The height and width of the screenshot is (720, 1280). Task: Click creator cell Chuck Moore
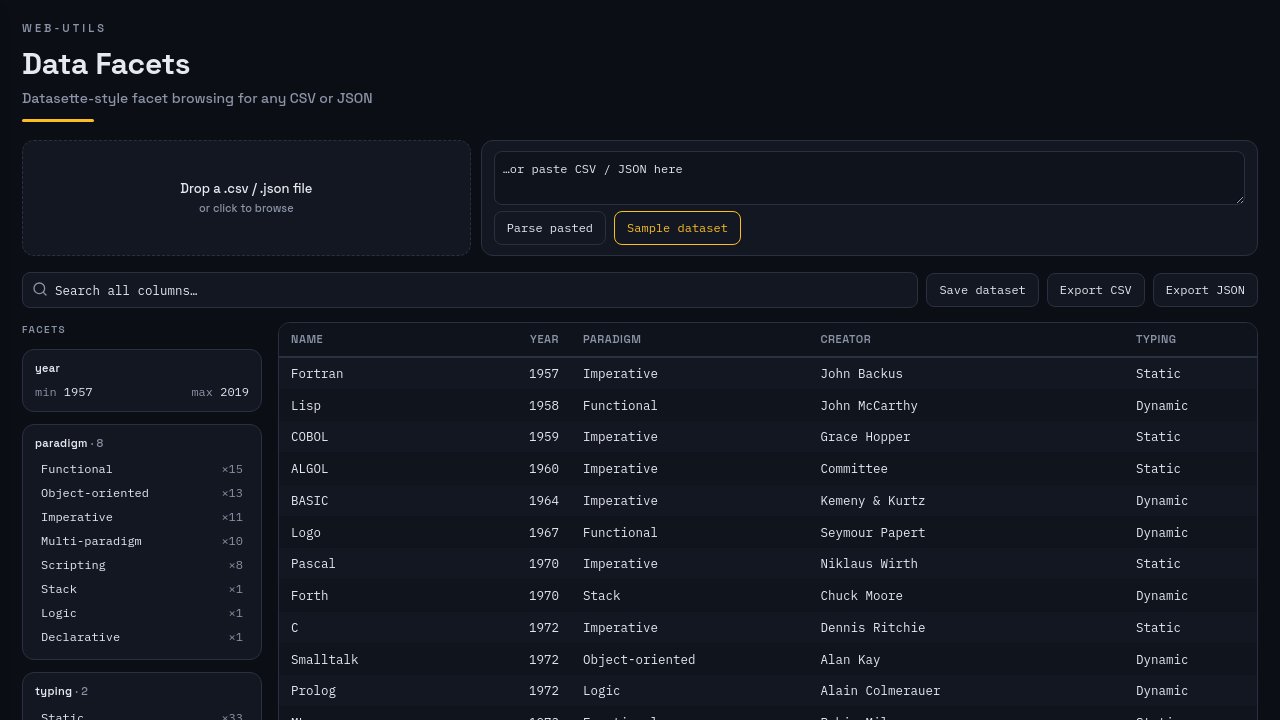[861, 596]
